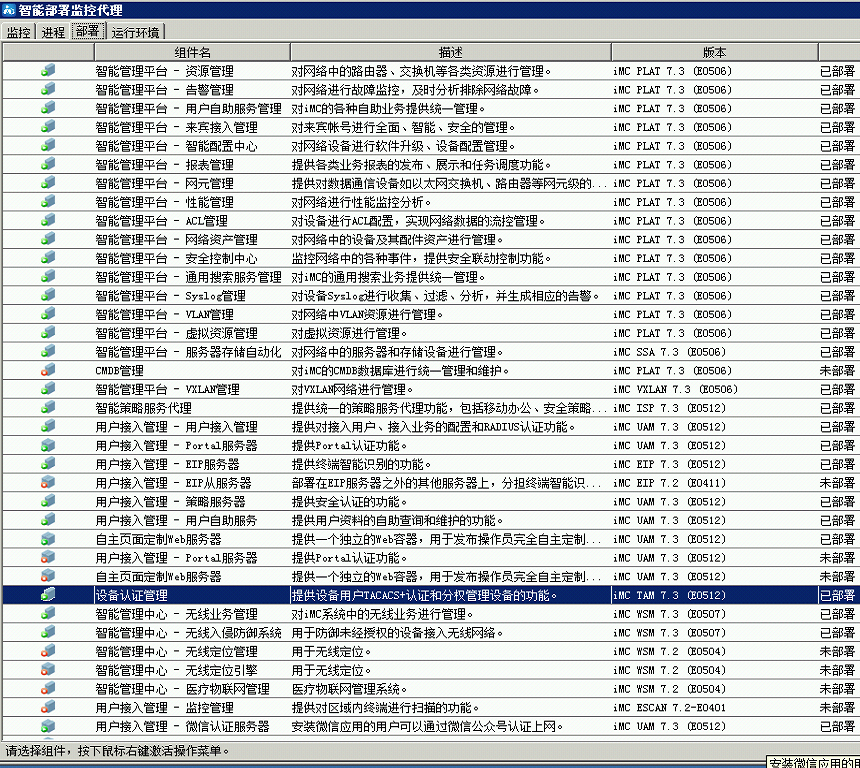Click the undeployed icon beside EIP从服务器 row

(x=48, y=482)
